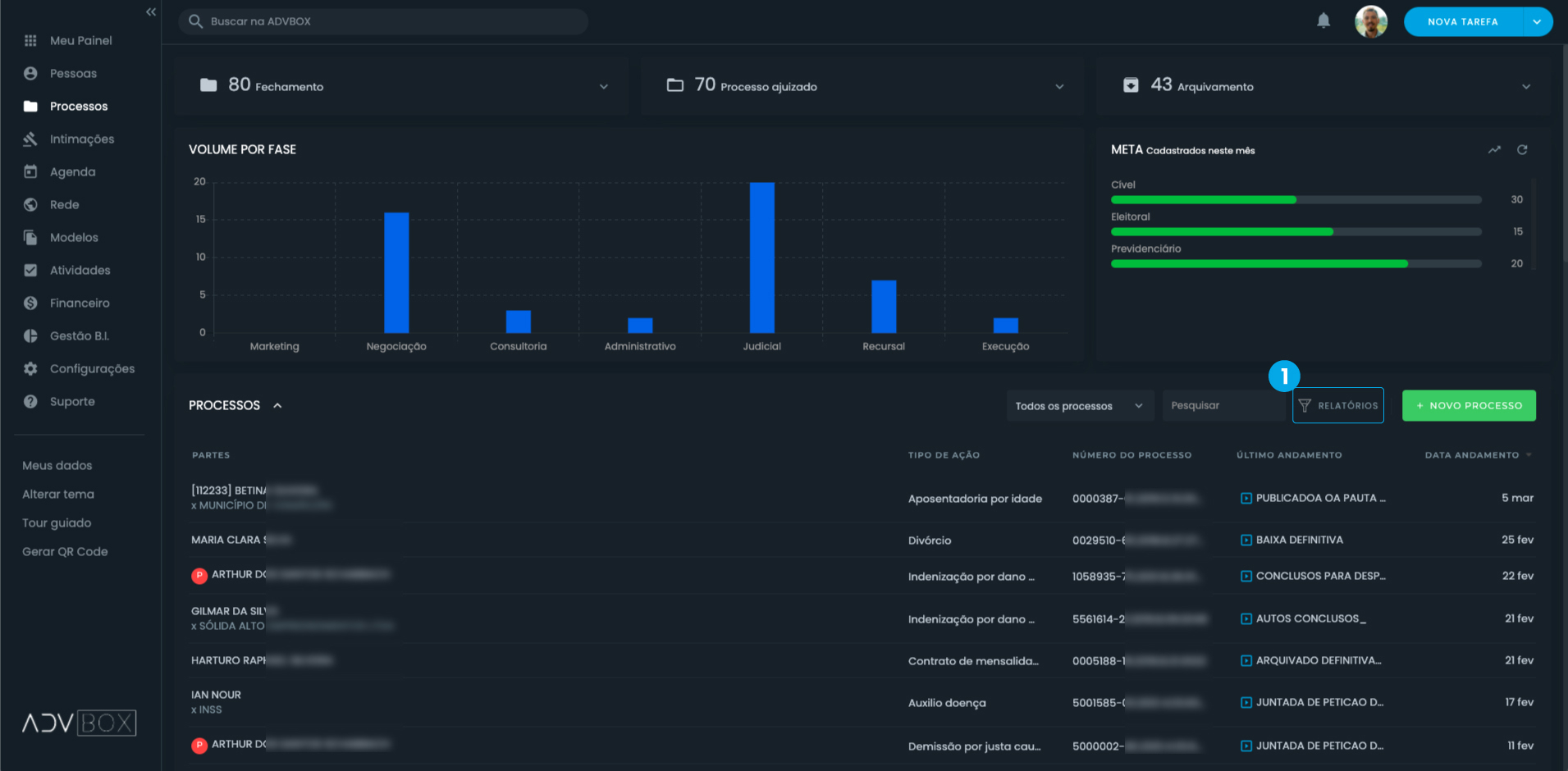1568x771 pixels.
Task: Open the RELATÓRIOS filter button
Action: click(1338, 405)
